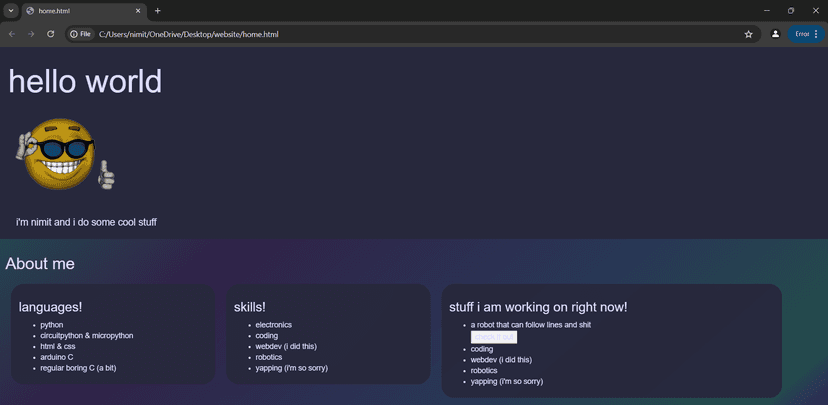Click the "skills!" card title
The width and height of the screenshot is (828, 405).
tap(250, 307)
